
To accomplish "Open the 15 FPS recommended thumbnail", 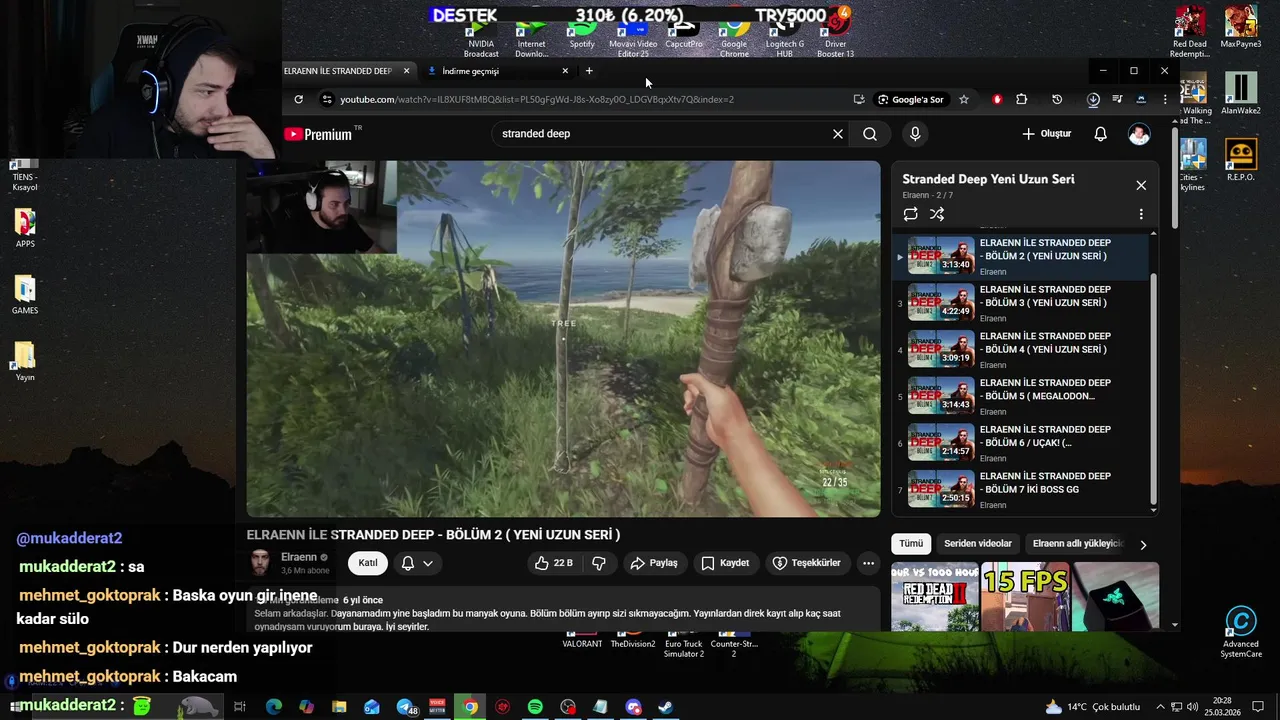I will (x=1025, y=597).
